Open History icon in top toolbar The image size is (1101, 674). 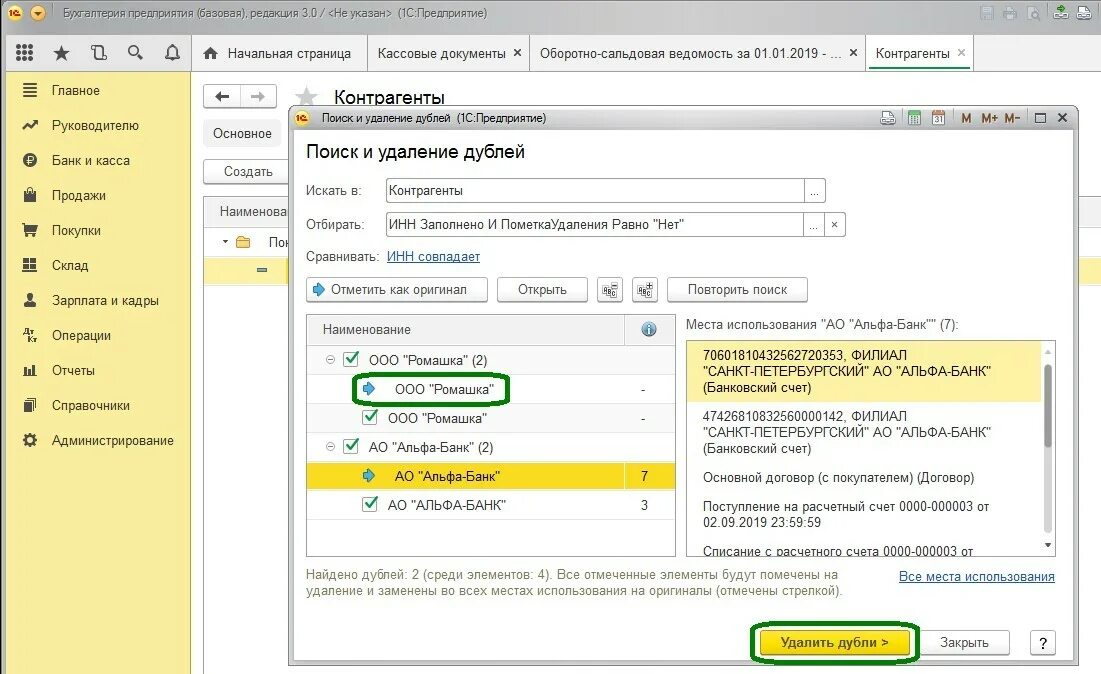(x=98, y=53)
